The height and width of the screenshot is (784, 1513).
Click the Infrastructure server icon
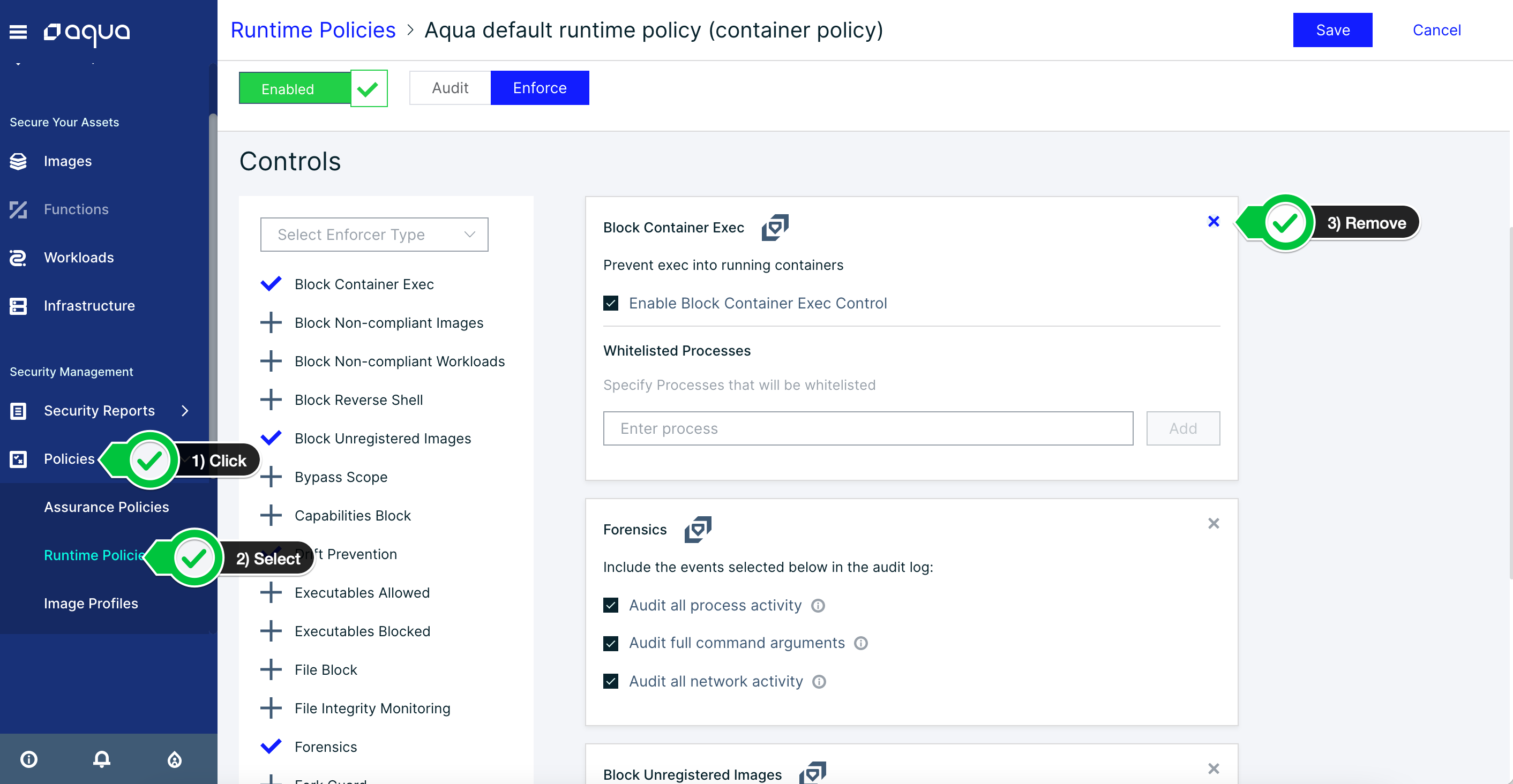click(18, 305)
